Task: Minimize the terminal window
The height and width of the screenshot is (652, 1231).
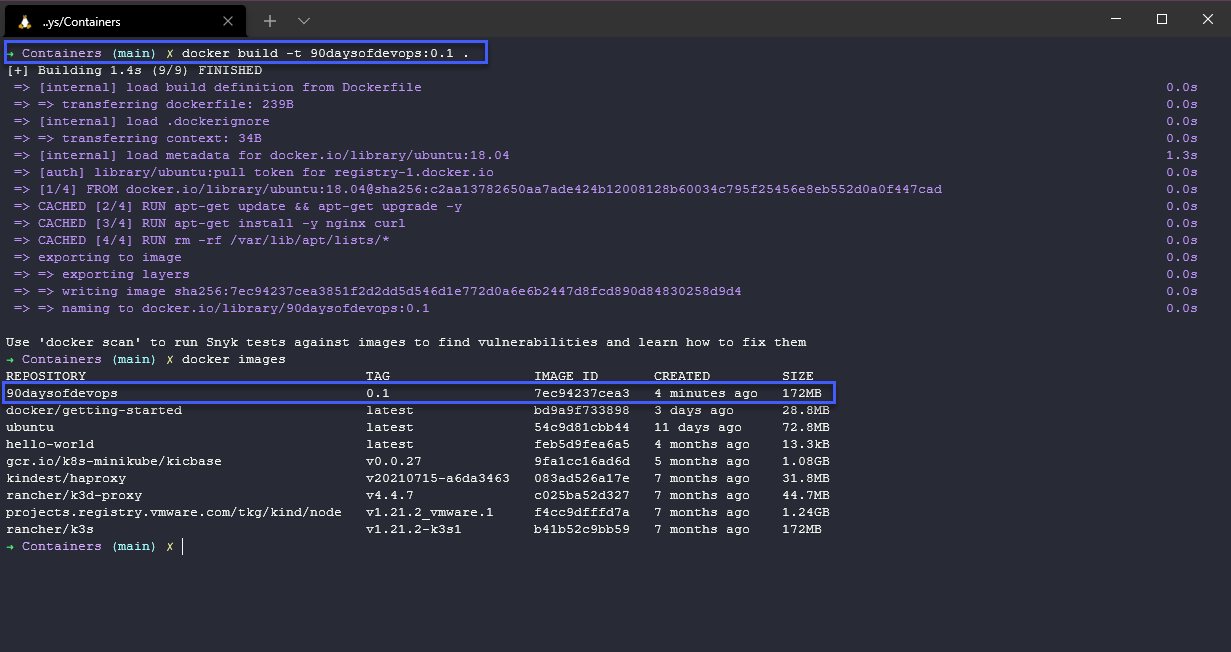Action: [x=1115, y=19]
